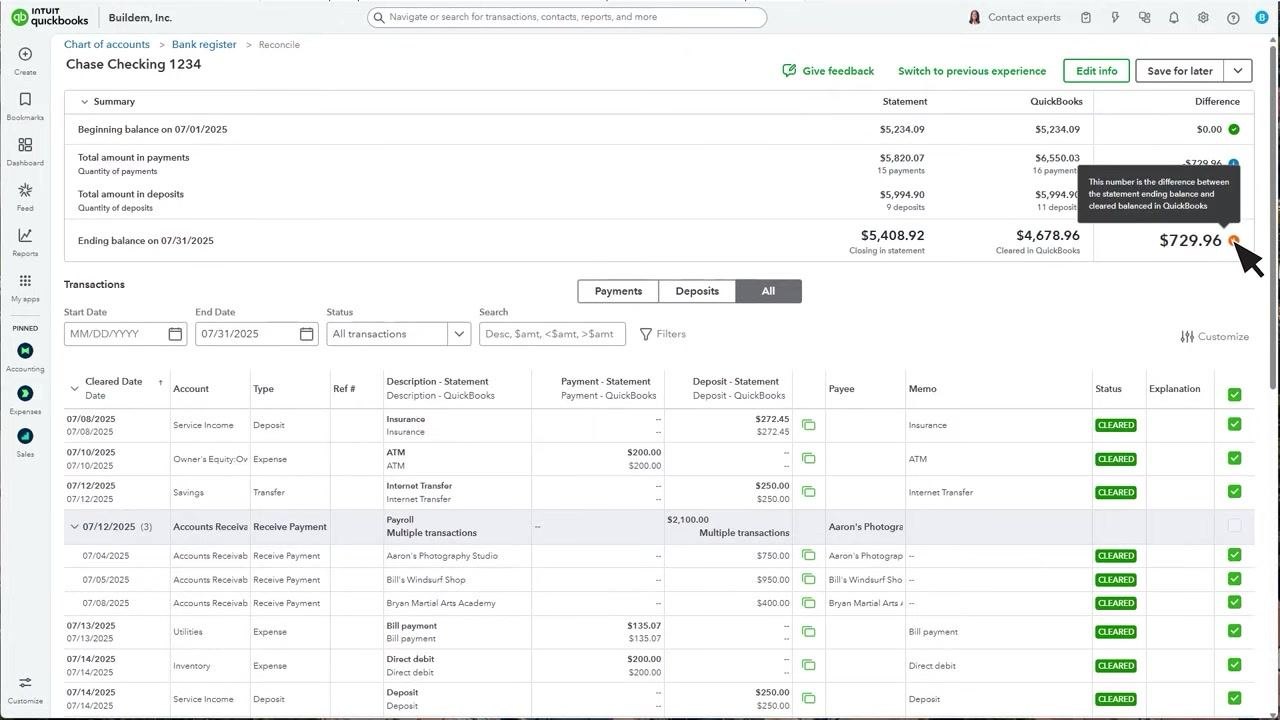1280x720 pixels.
Task: Click Save for later button
Action: click(x=1180, y=71)
